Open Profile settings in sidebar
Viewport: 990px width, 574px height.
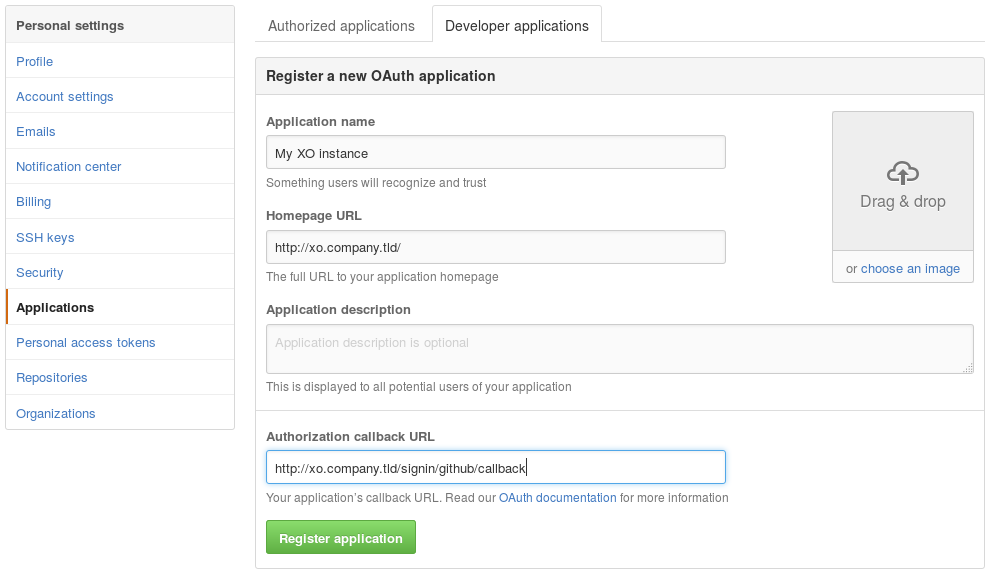(x=120, y=61)
